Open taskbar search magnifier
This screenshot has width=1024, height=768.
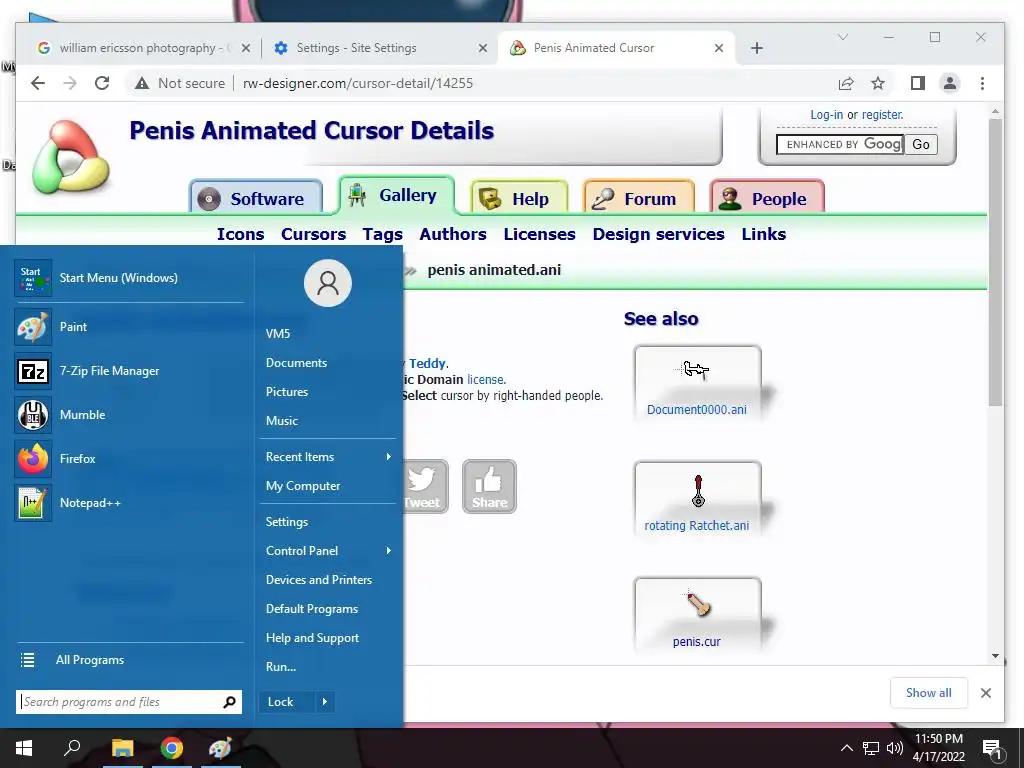[x=72, y=747]
